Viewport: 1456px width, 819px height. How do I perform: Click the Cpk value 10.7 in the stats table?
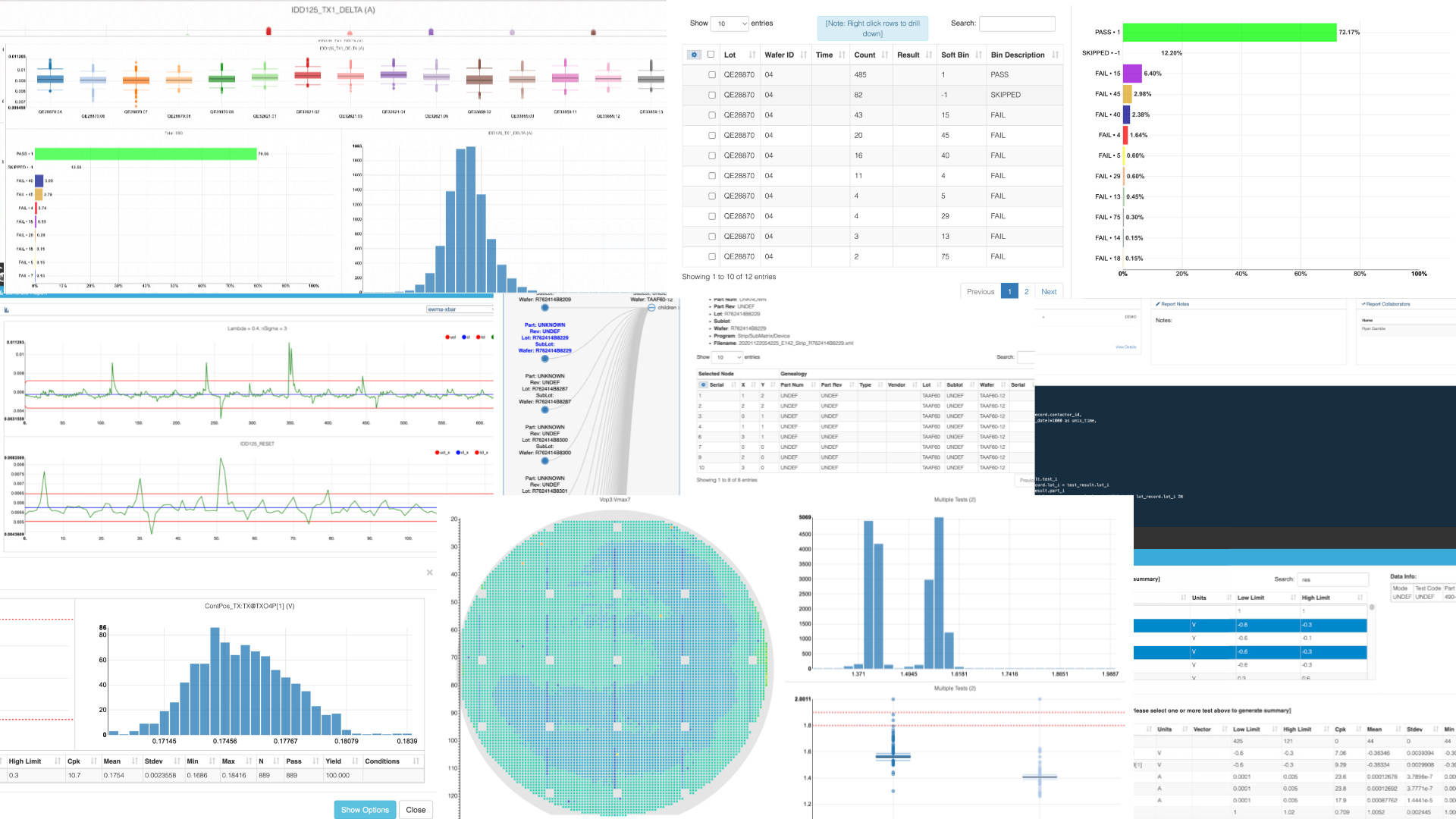tap(74, 775)
